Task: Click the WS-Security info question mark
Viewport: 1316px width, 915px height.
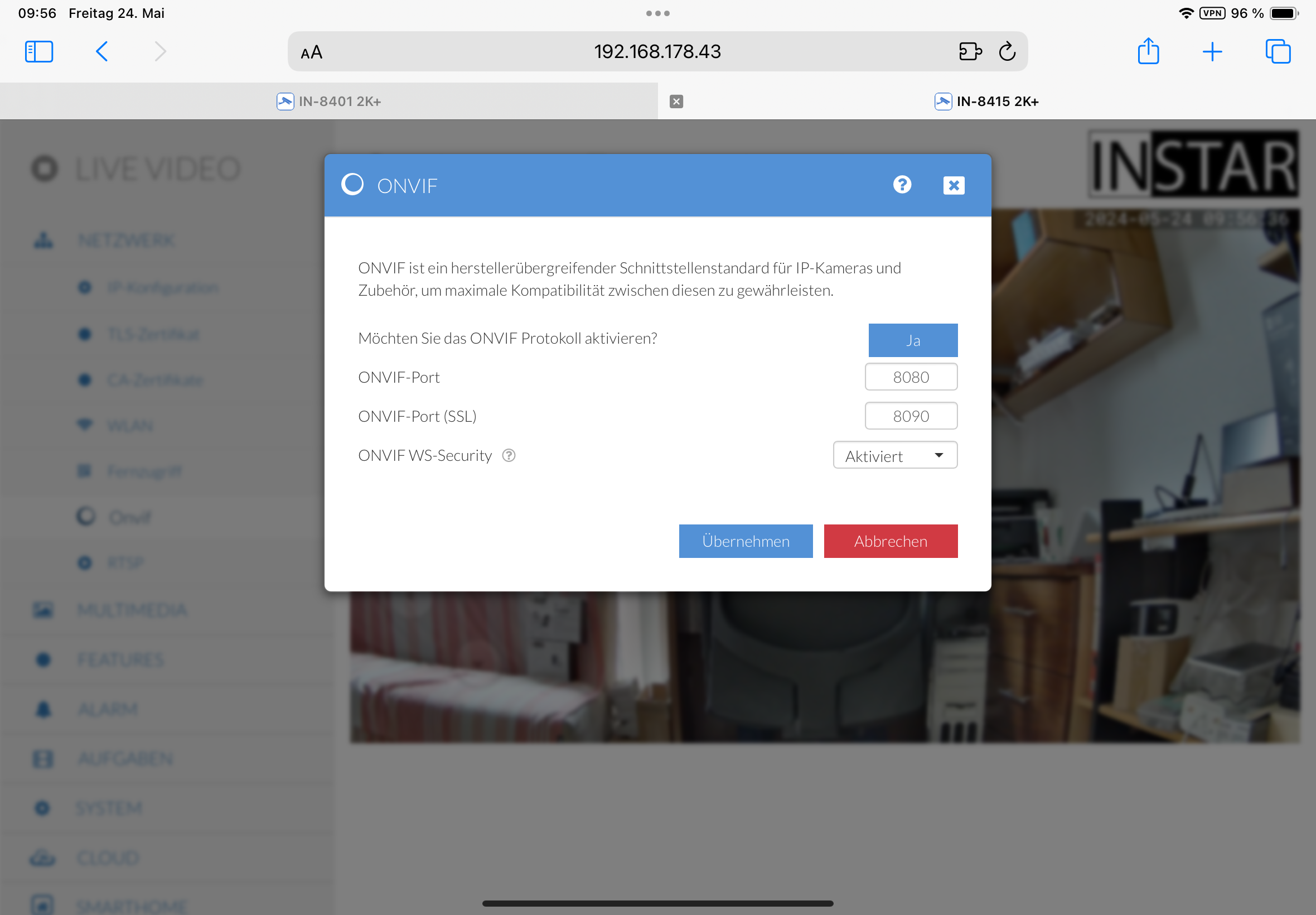Action: [509, 455]
